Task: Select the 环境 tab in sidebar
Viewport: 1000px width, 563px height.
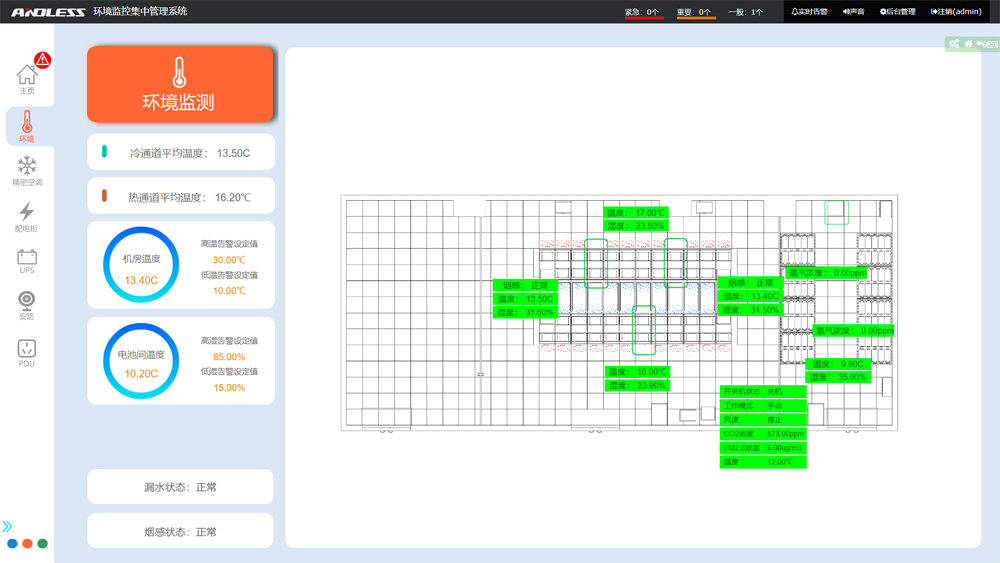Action: click(27, 126)
